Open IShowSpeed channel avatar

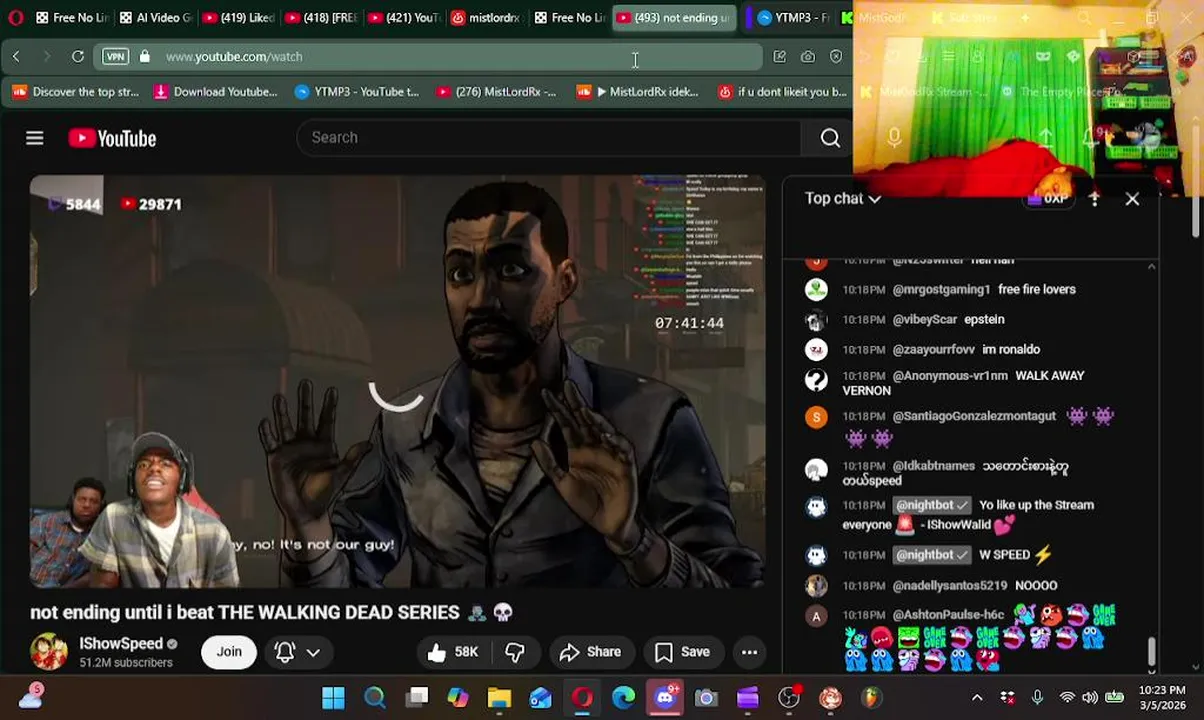coord(48,652)
